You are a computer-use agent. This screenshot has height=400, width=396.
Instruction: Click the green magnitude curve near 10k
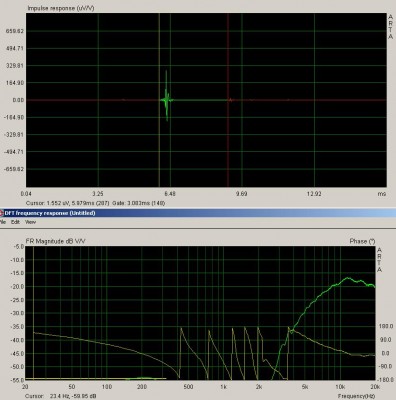[x=340, y=282]
